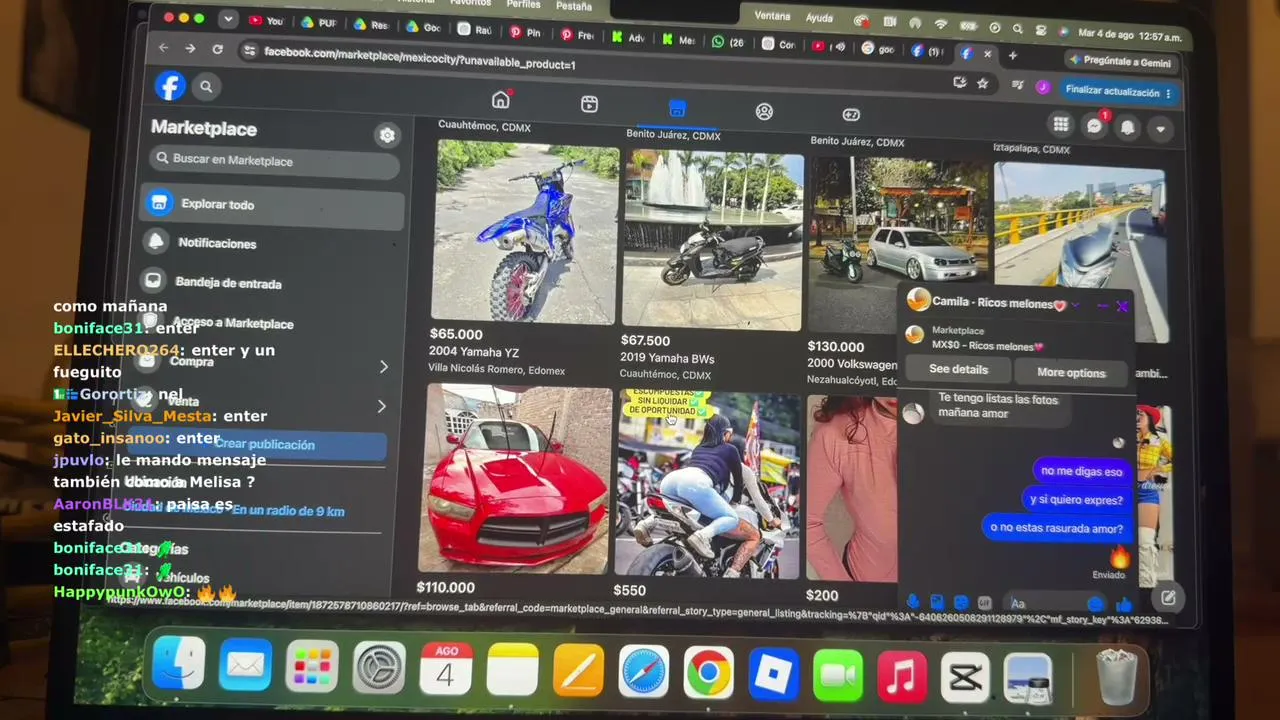Open a new Chrome tab
The image size is (1280, 720).
1012,55
